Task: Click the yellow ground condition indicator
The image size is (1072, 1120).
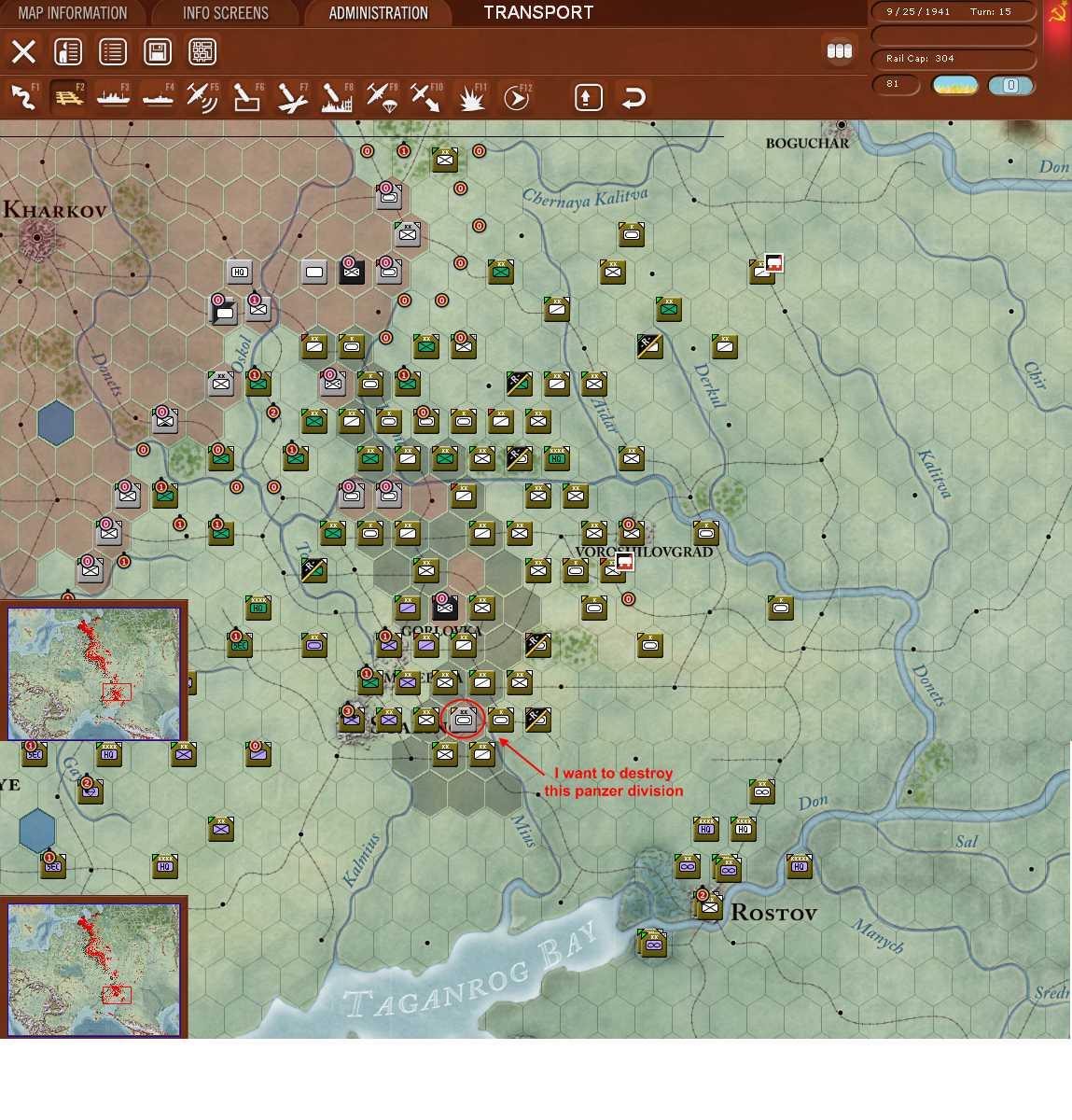Action: tap(954, 85)
